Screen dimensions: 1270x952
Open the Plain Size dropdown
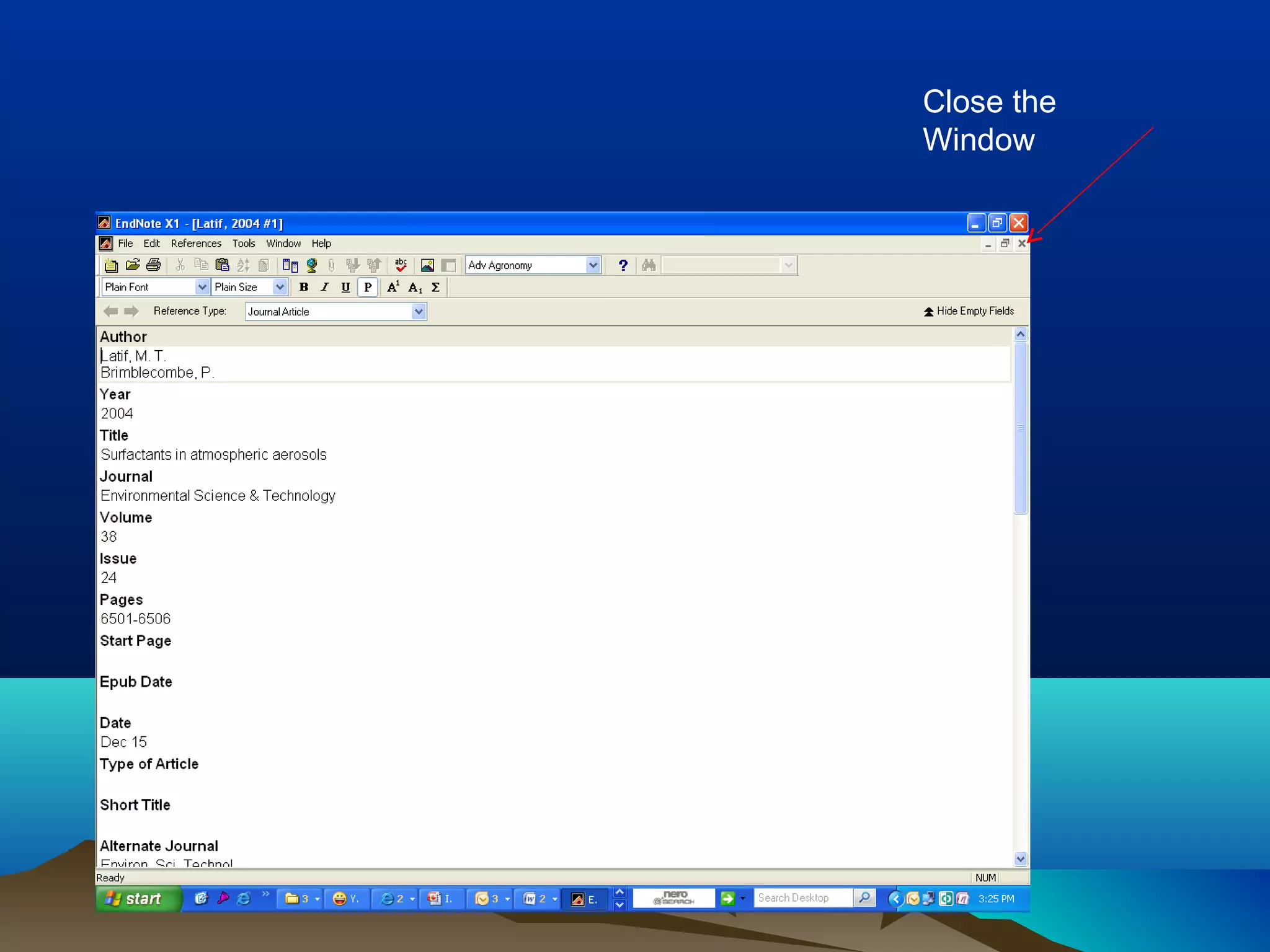coord(280,287)
